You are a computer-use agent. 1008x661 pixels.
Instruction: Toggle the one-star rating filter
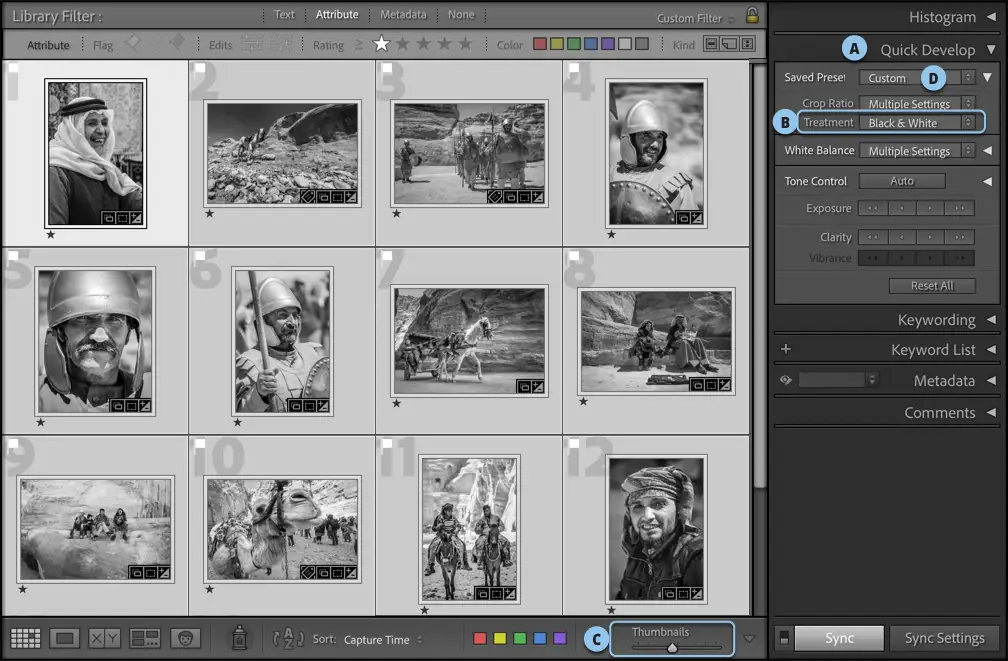[x=381, y=44]
